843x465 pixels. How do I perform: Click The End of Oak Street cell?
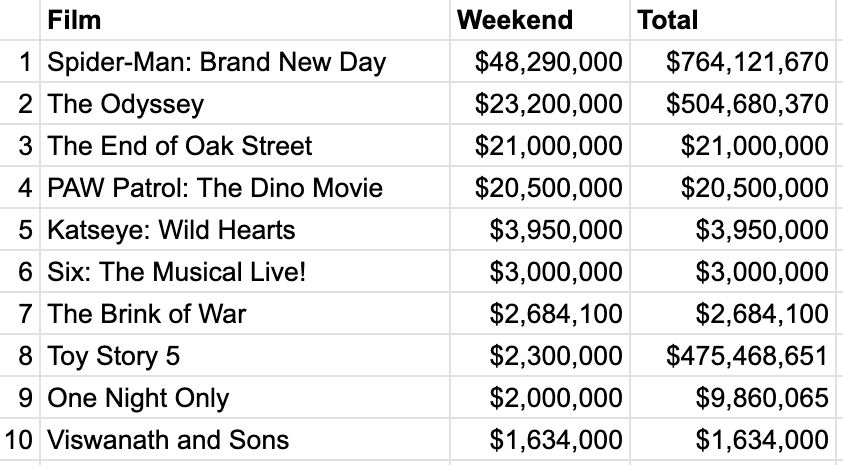point(245,145)
